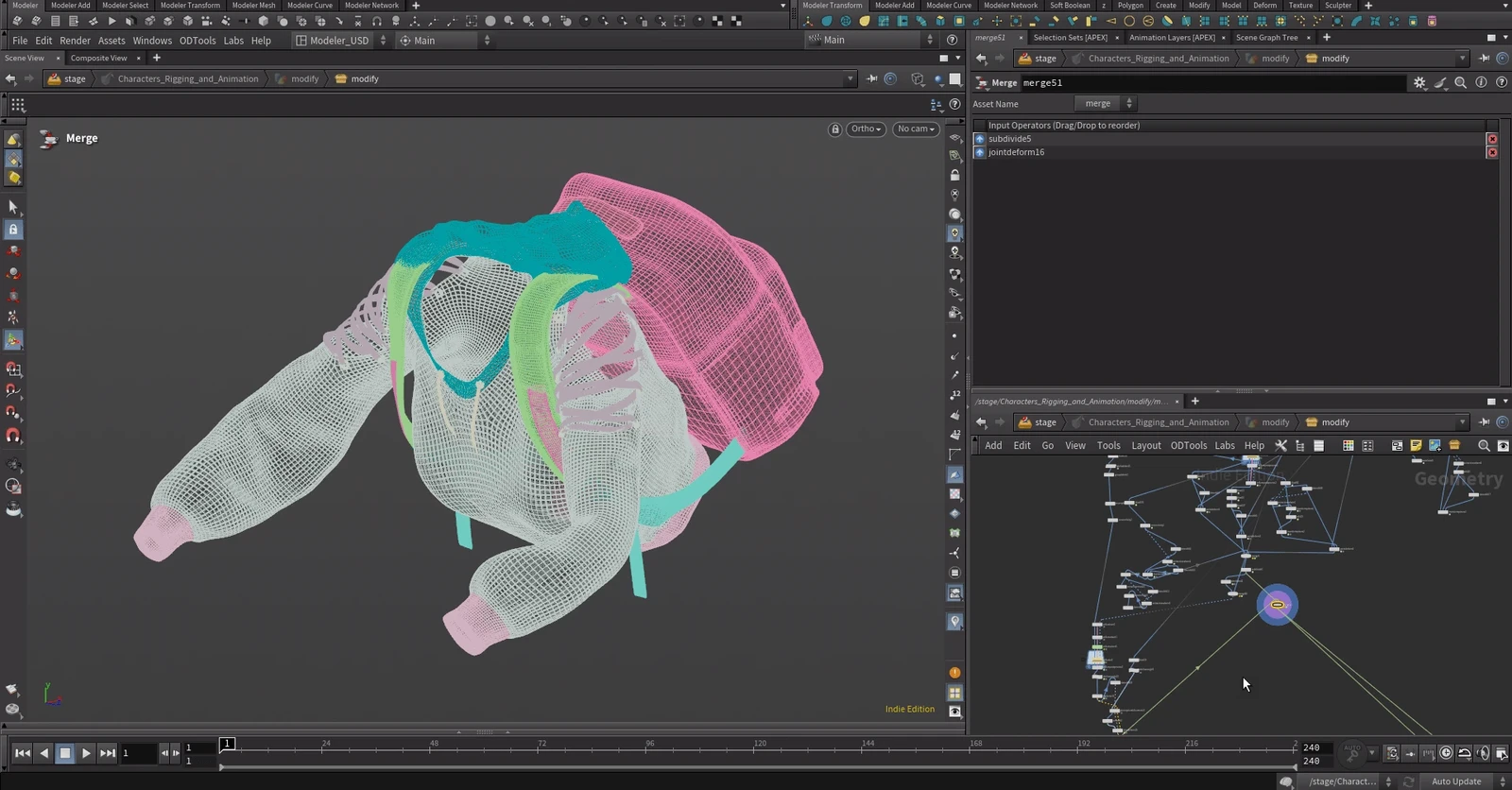The height and width of the screenshot is (790, 1512).
Task: Toggle the pin icon on the parameter pane
Action: [1484, 59]
